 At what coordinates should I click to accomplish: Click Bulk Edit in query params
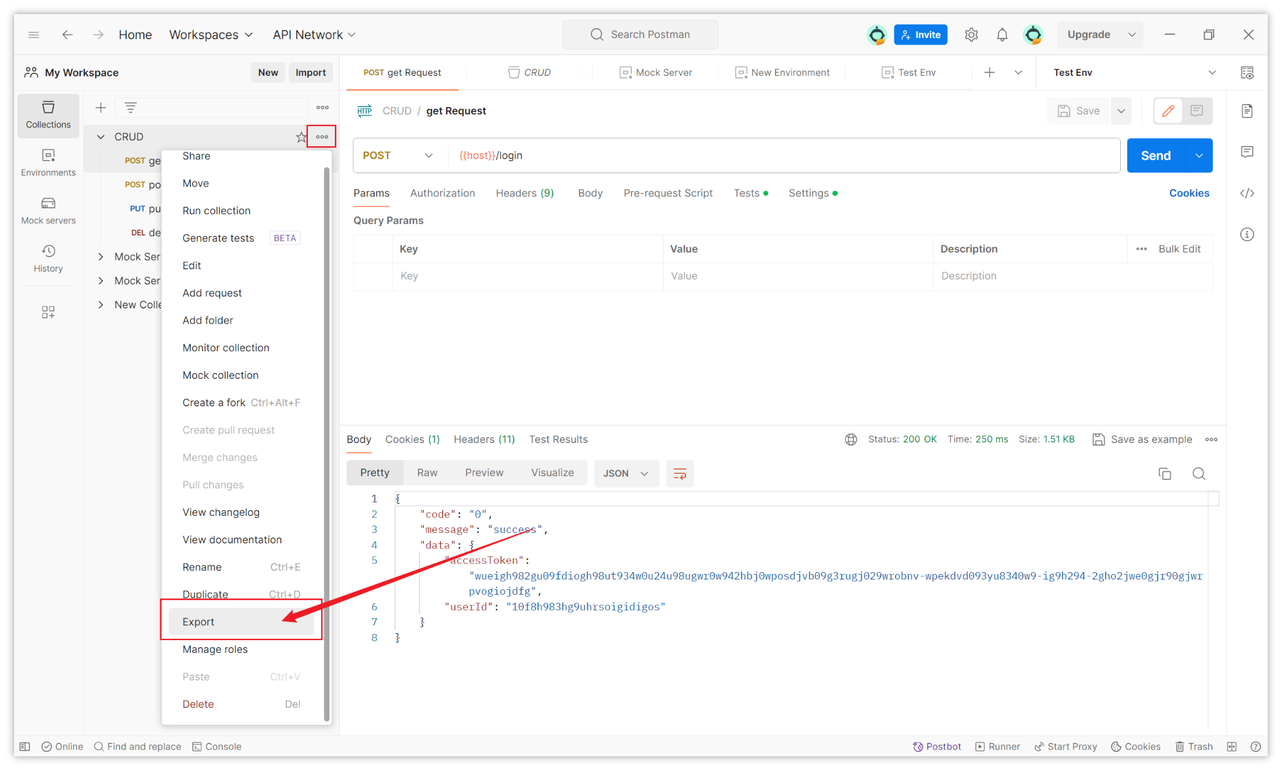[x=1179, y=249]
